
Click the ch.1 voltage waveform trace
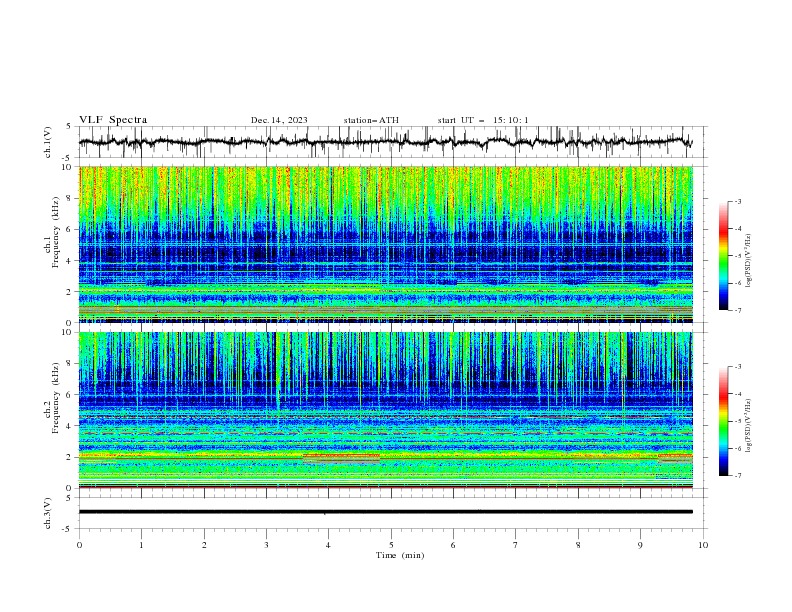386,142
